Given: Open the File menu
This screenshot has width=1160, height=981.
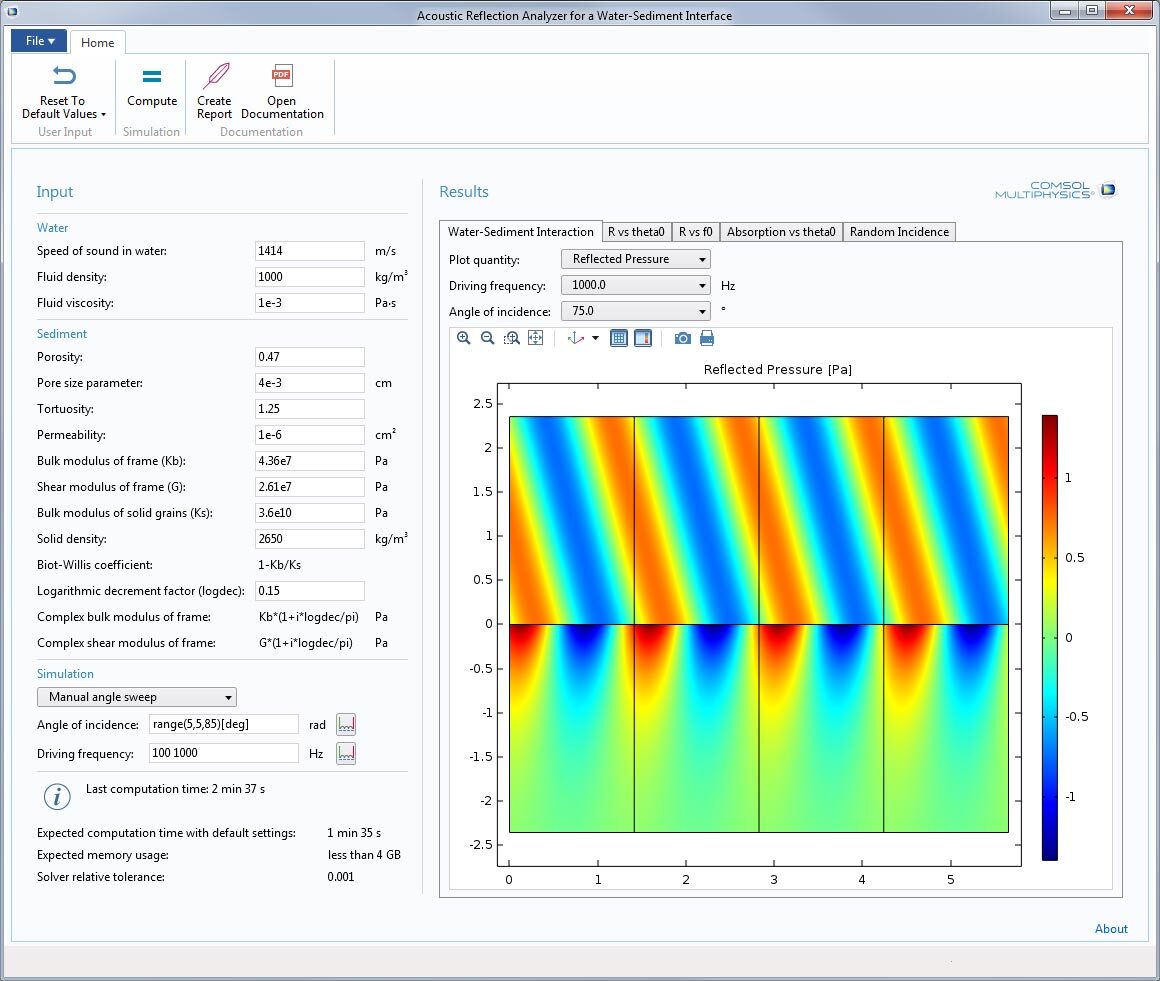Looking at the screenshot, I should click(x=37, y=41).
